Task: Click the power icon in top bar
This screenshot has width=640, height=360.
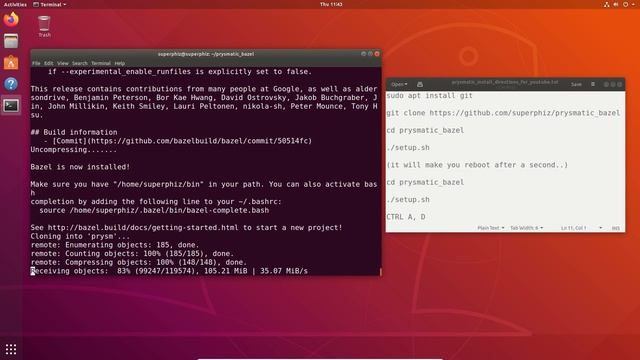Action: [625, 4]
